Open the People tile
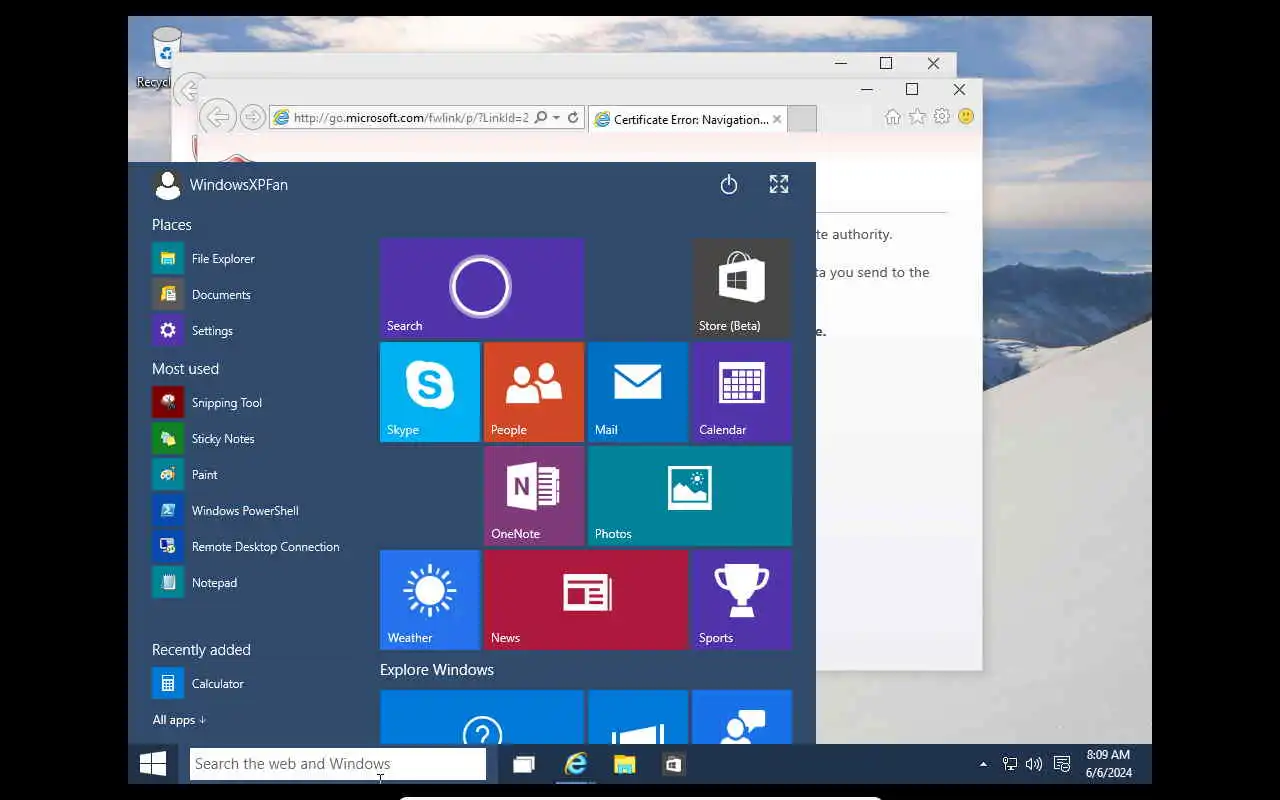Viewport: 1280px width, 800px height. click(x=534, y=392)
